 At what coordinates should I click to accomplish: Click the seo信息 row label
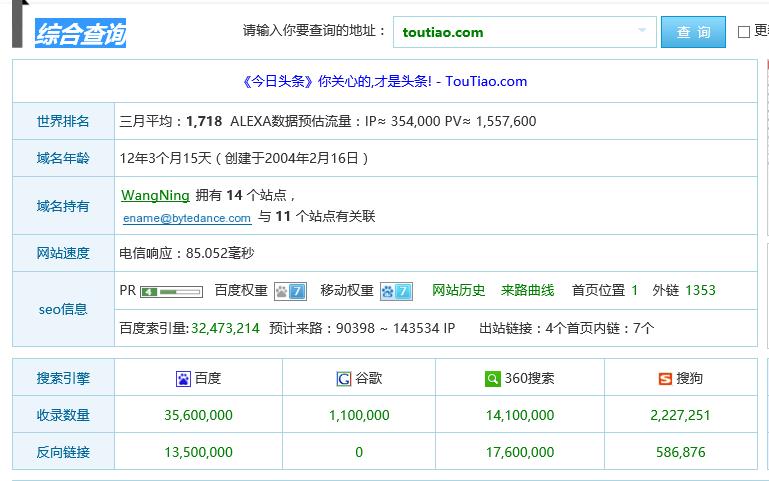coord(63,309)
